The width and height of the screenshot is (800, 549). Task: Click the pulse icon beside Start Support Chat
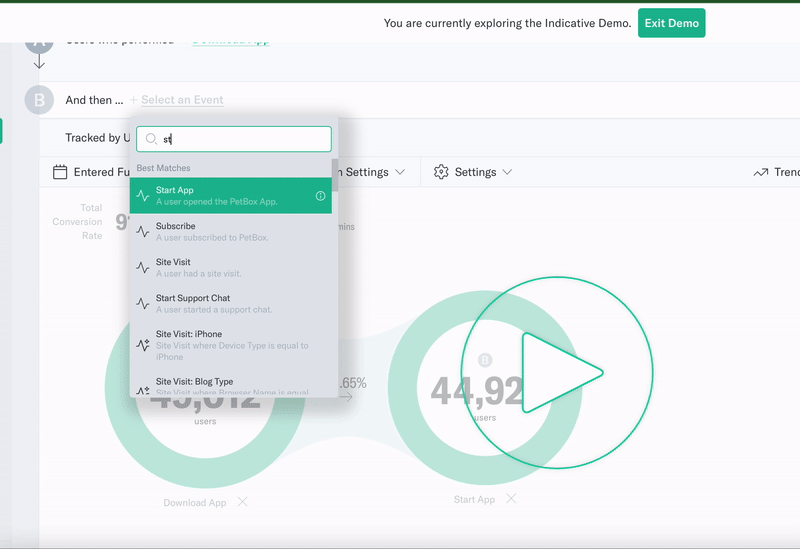pyautogui.click(x=143, y=304)
